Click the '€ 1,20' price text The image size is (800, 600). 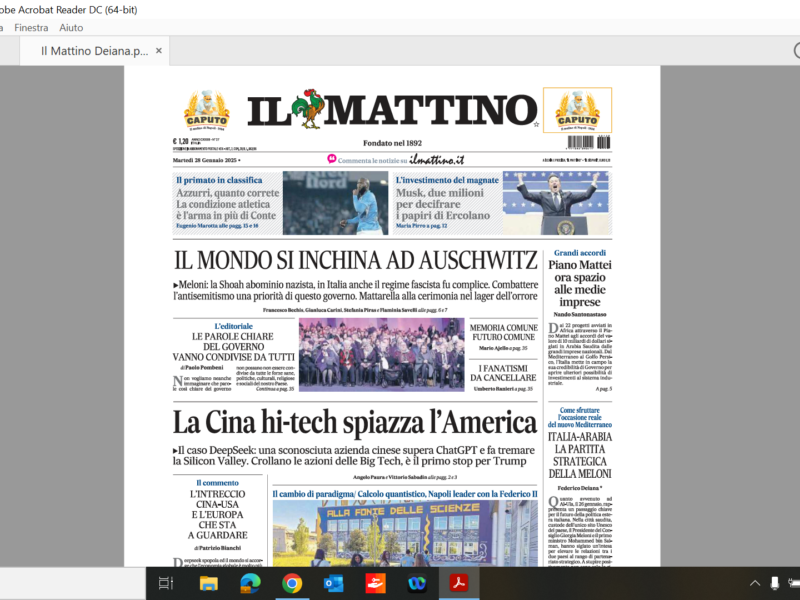tap(181, 141)
